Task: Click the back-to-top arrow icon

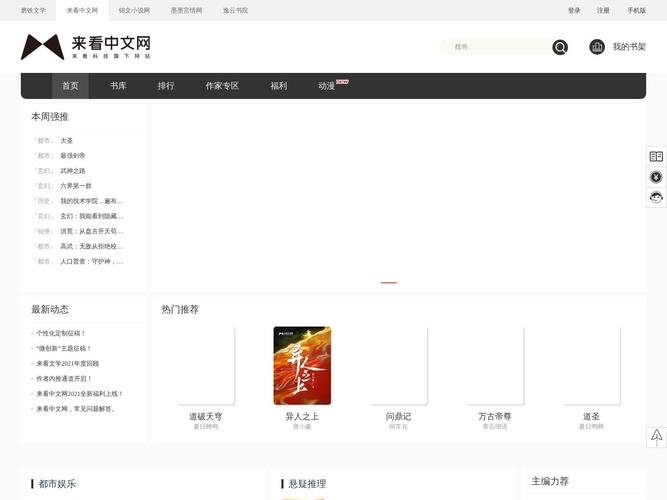Action: (x=656, y=436)
